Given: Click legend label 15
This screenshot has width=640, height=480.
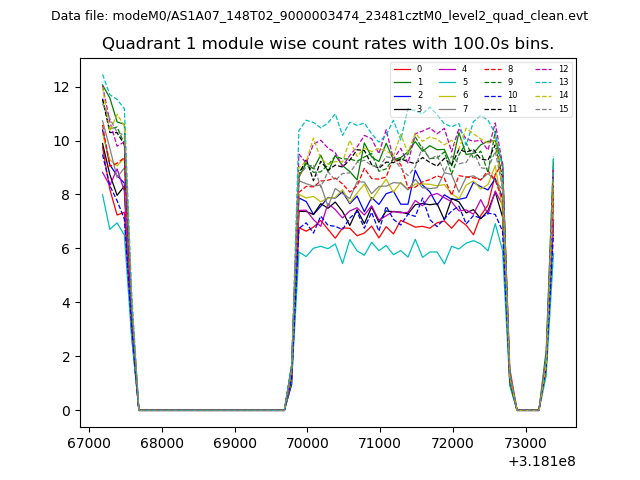Looking at the screenshot, I should [563, 108].
